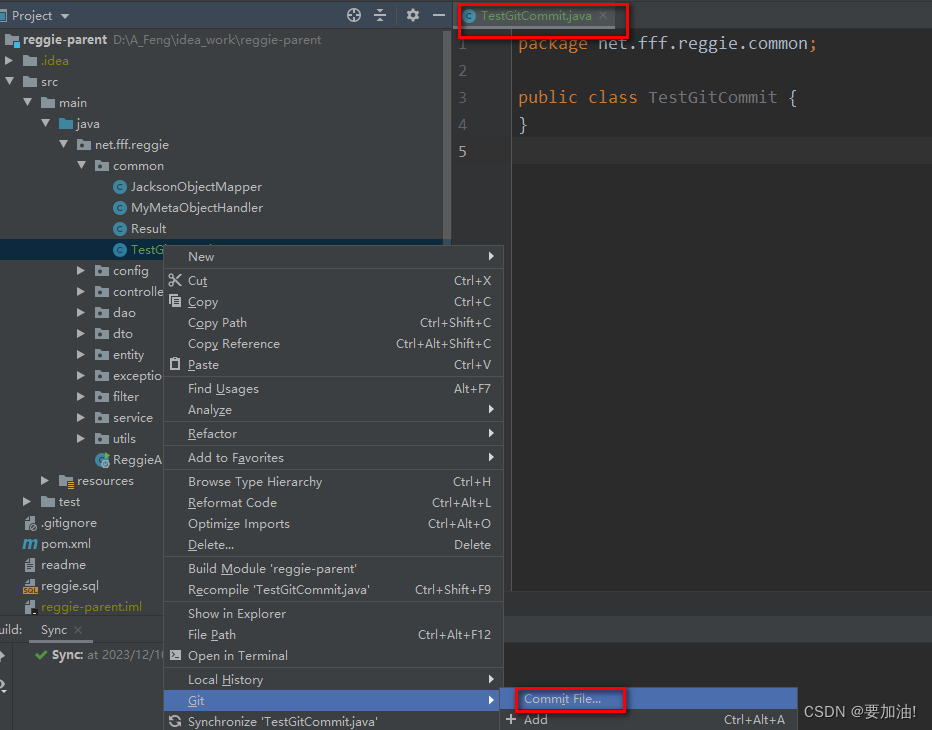The width and height of the screenshot is (932, 730).
Task: Choose Find Usages menu item
Action: (x=333, y=389)
